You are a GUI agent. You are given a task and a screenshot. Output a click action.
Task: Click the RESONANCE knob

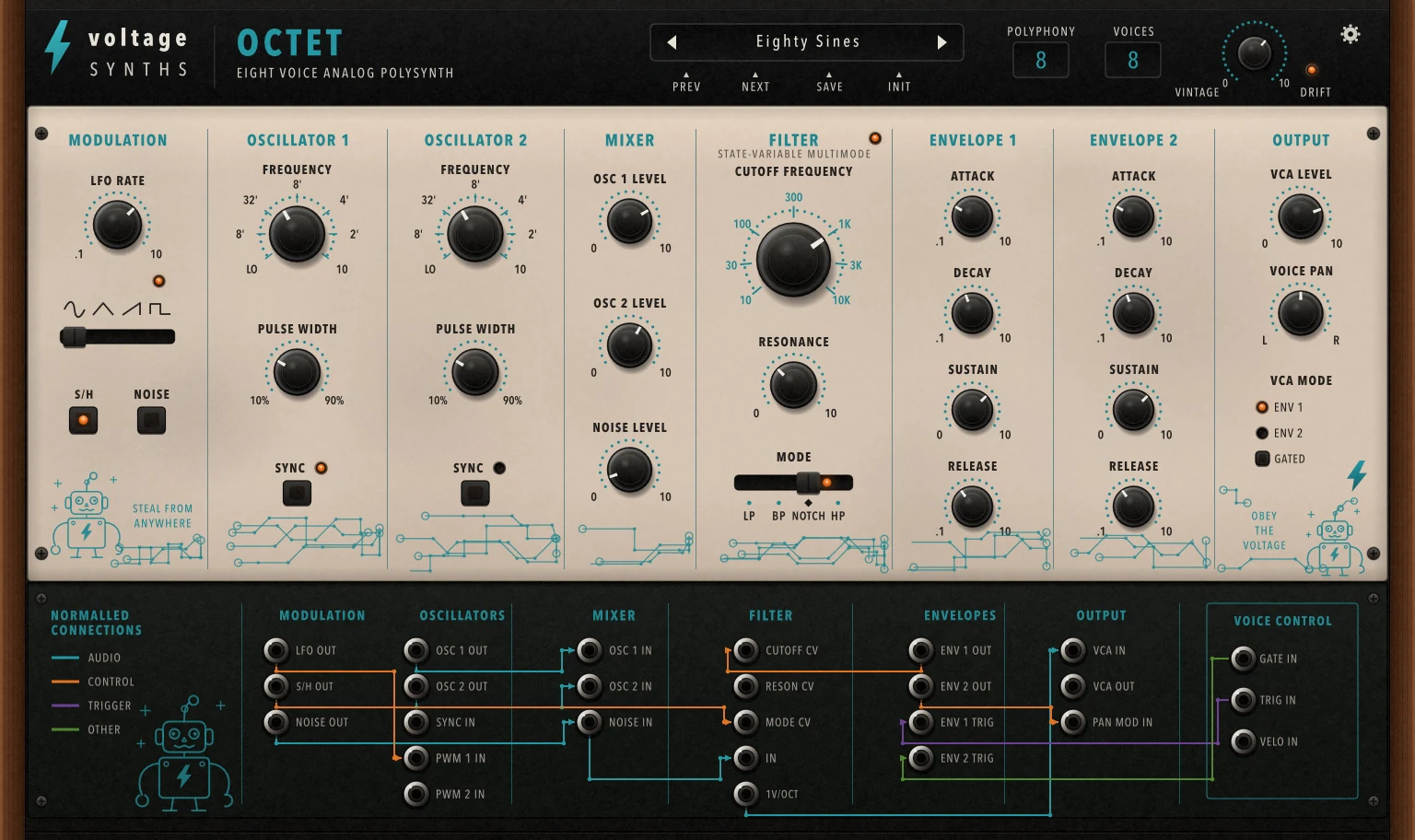[793, 385]
